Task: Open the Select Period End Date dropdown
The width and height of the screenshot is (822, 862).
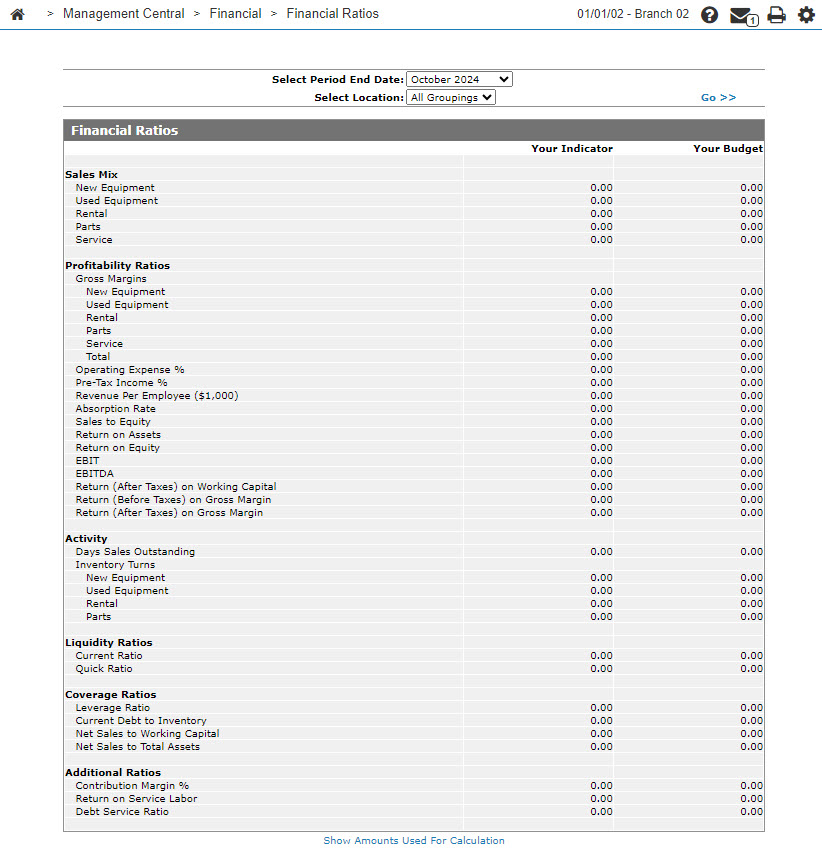Action: (x=459, y=79)
